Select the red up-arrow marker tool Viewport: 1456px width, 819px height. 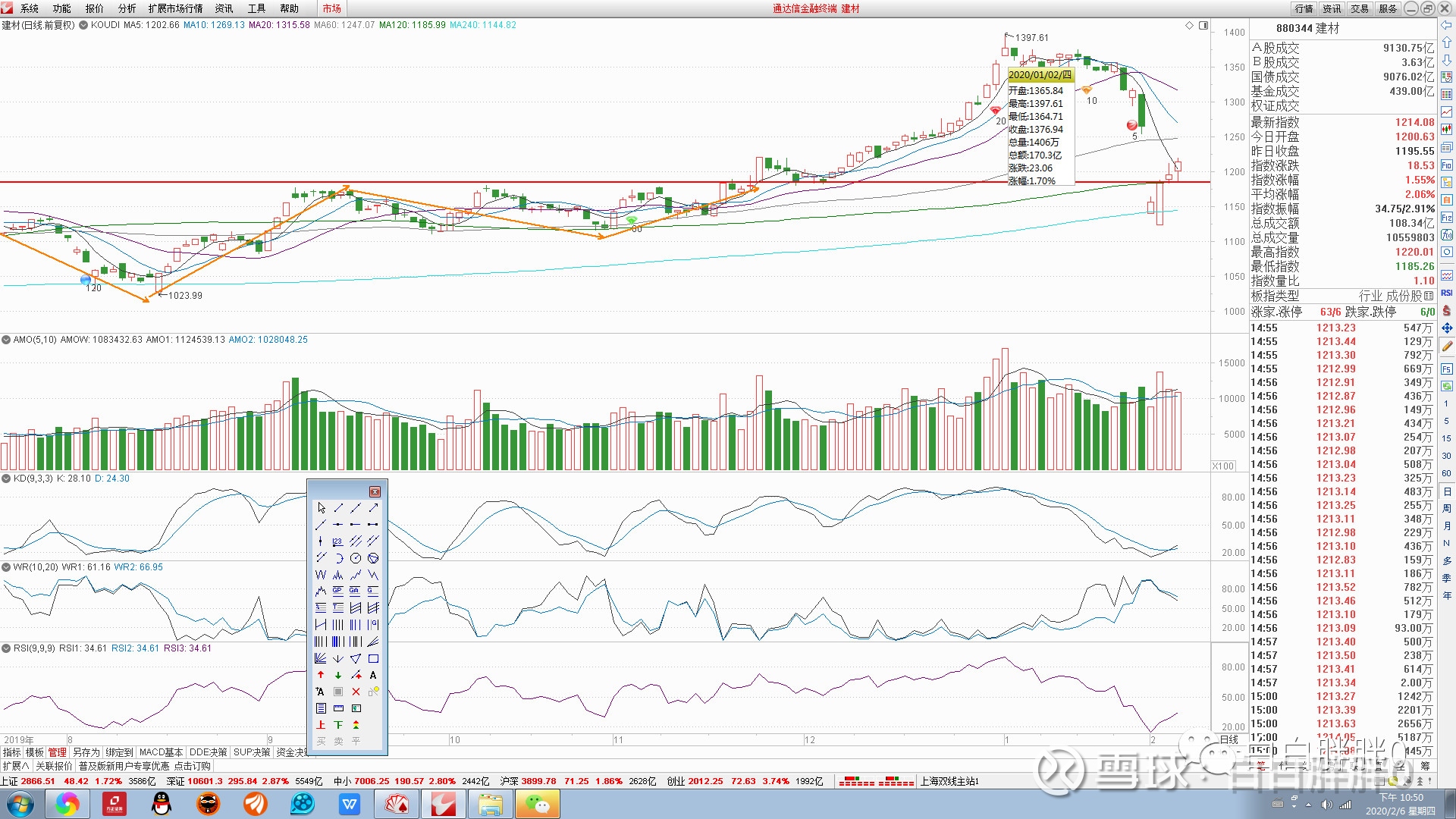(x=321, y=675)
